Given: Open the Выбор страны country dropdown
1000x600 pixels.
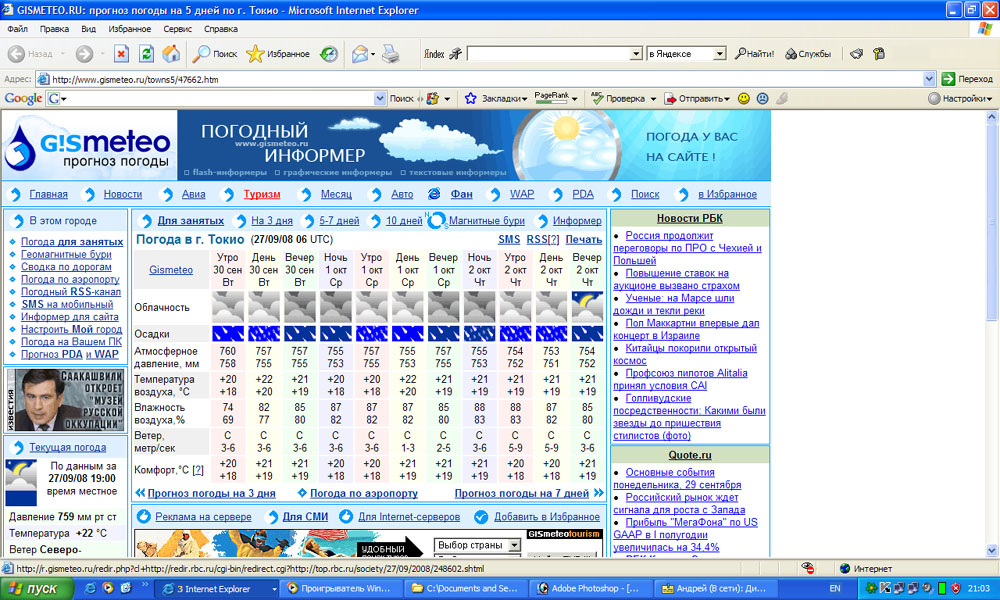Looking at the screenshot, I should (x=478, y=546).
